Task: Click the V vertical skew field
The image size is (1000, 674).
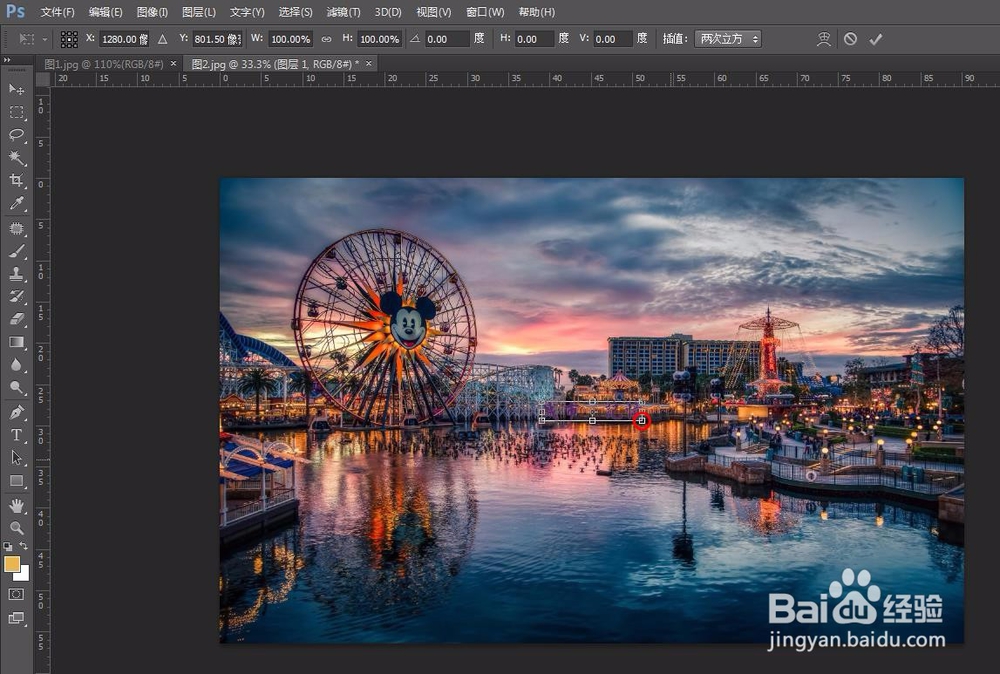Action: click(x=613, y=40)
